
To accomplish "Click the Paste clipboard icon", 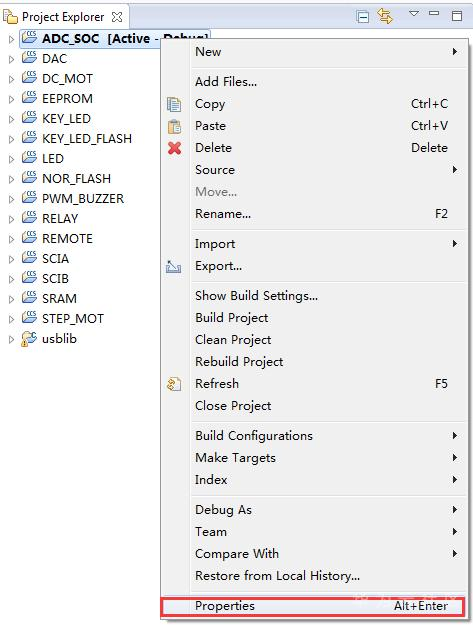I will 174,126.
